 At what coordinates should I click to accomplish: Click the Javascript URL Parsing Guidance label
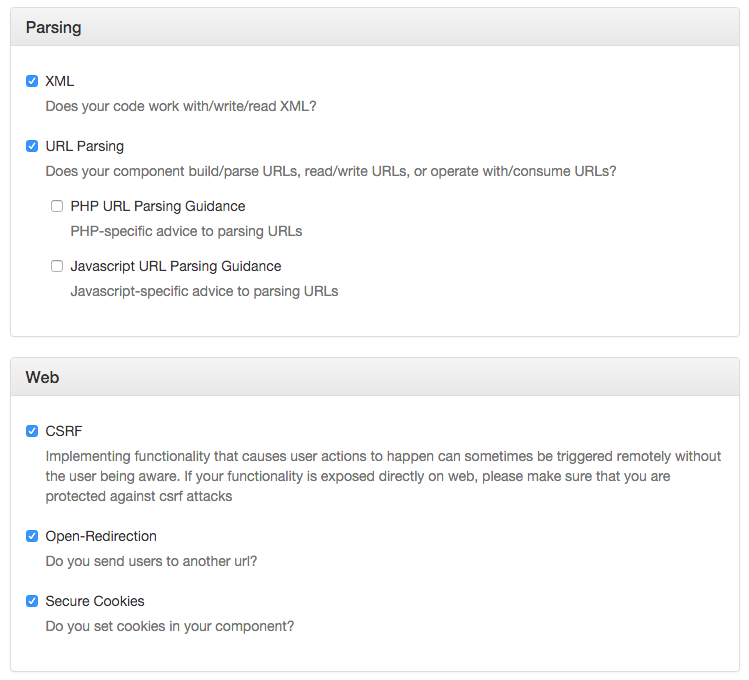[x=175, y=266]
